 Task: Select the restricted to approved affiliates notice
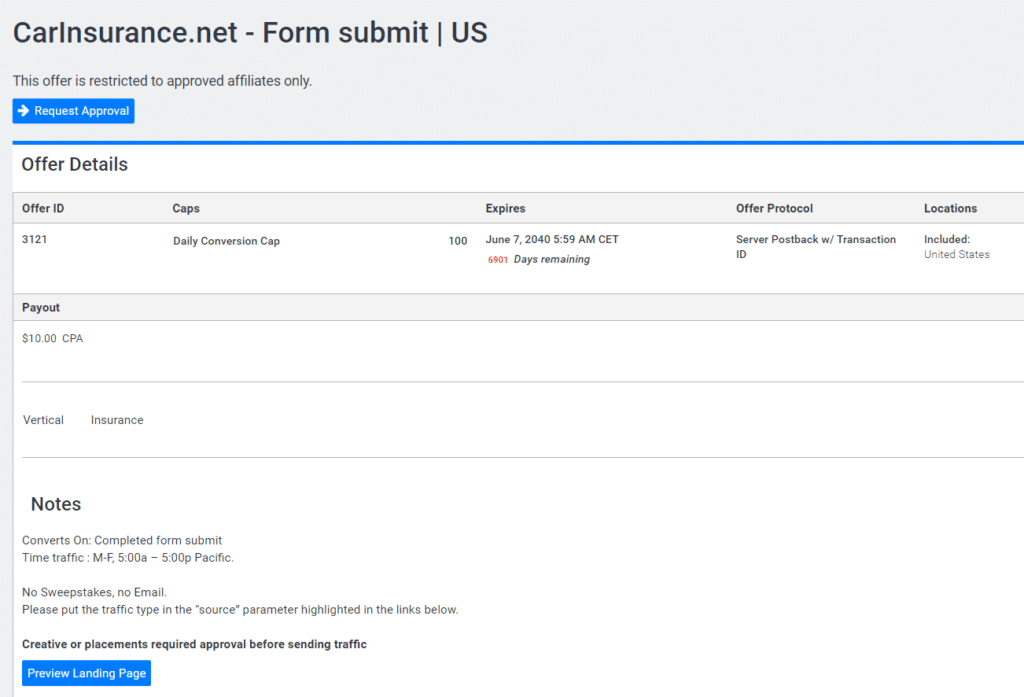pyautogui.click(x=162, y=81)
